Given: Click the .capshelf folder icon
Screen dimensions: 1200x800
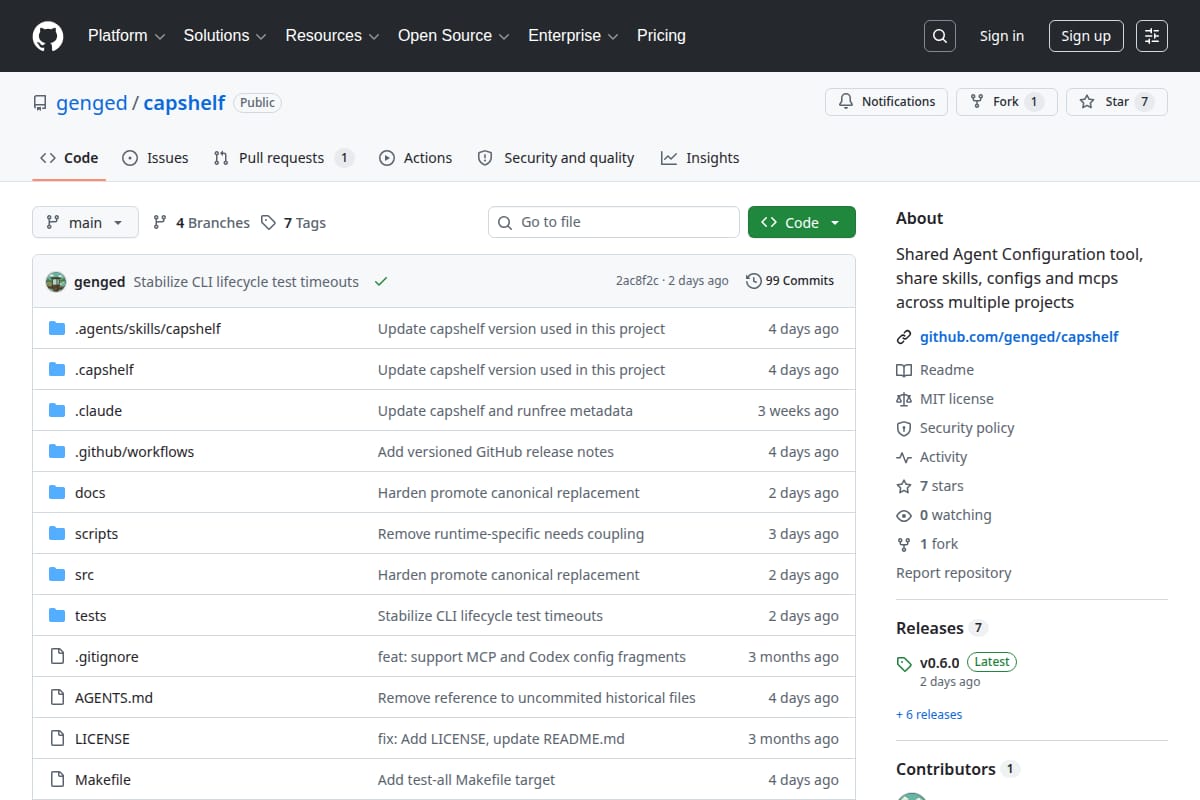Looking at the screenshot, I should pos(57,369).
